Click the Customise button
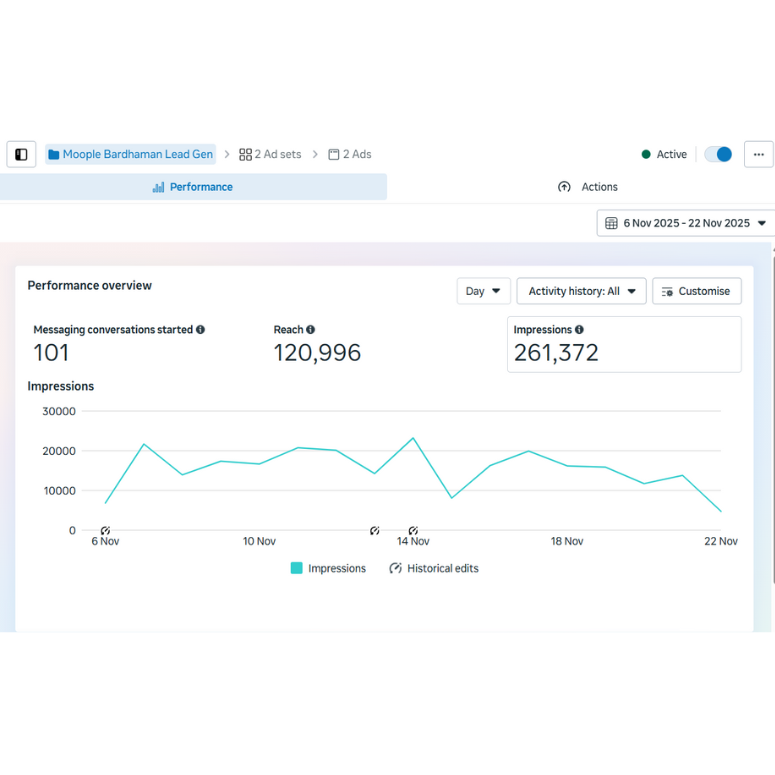Viewport: 775px width, 775px height. (x=696, y=291)
